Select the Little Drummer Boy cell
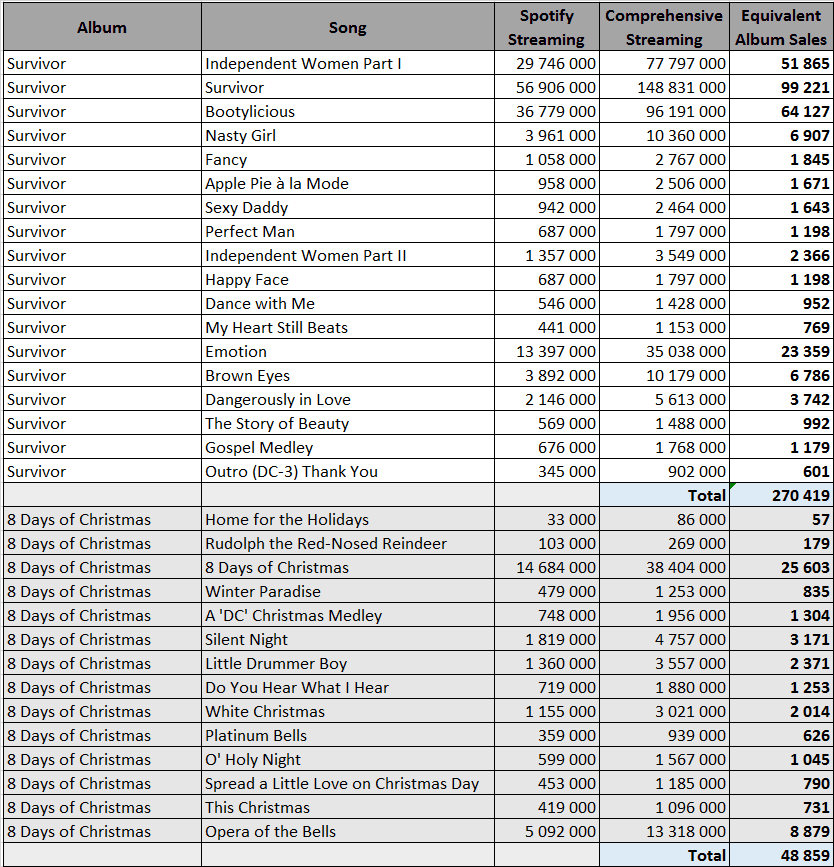834x867 pixels. (x=348, y=663)
